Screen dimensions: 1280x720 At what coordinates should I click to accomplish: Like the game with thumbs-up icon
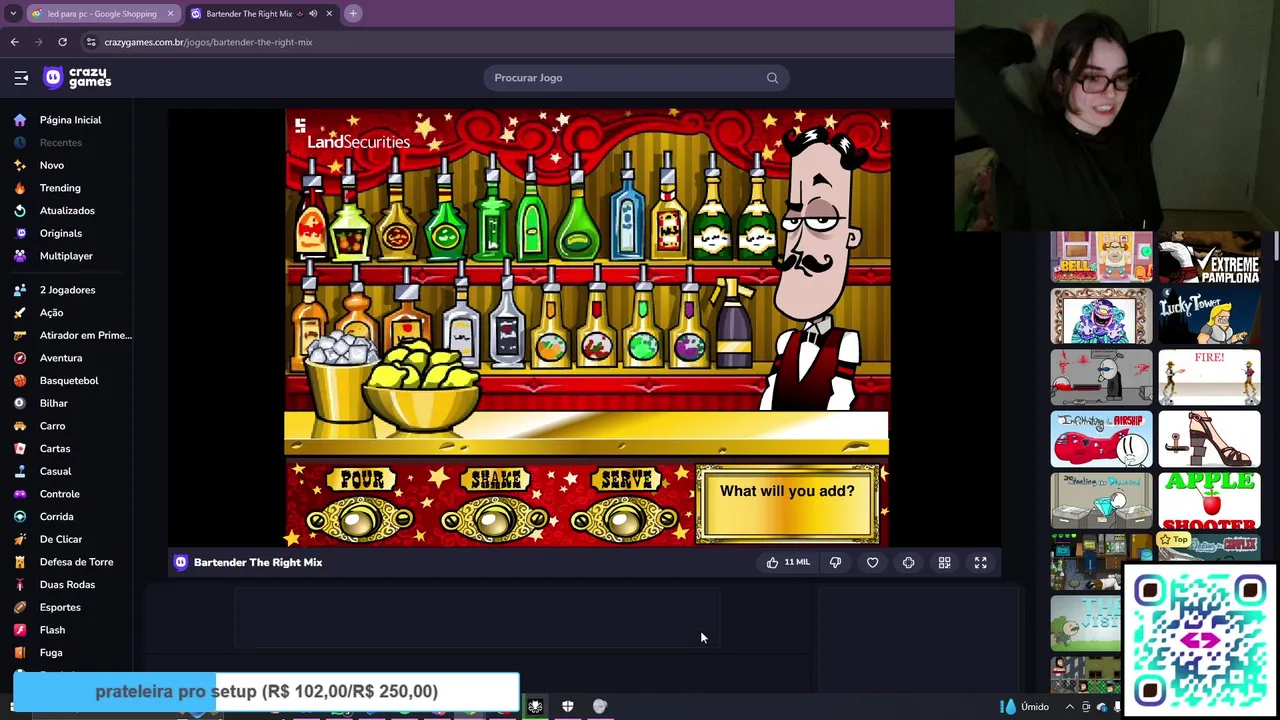772,563
